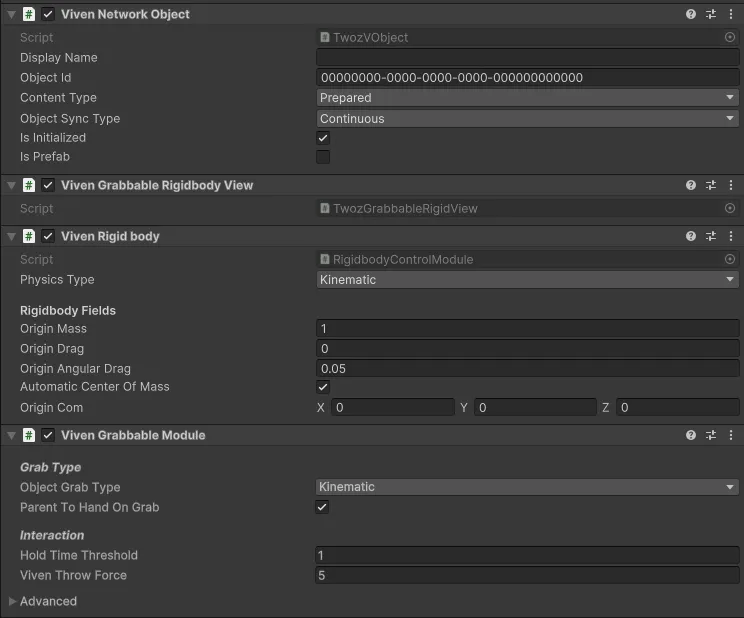Viewport: 744px width, 618px height.
Task: Click the script icon of Viven Grabbable Rigidbody View header
Action: (29, 185)
